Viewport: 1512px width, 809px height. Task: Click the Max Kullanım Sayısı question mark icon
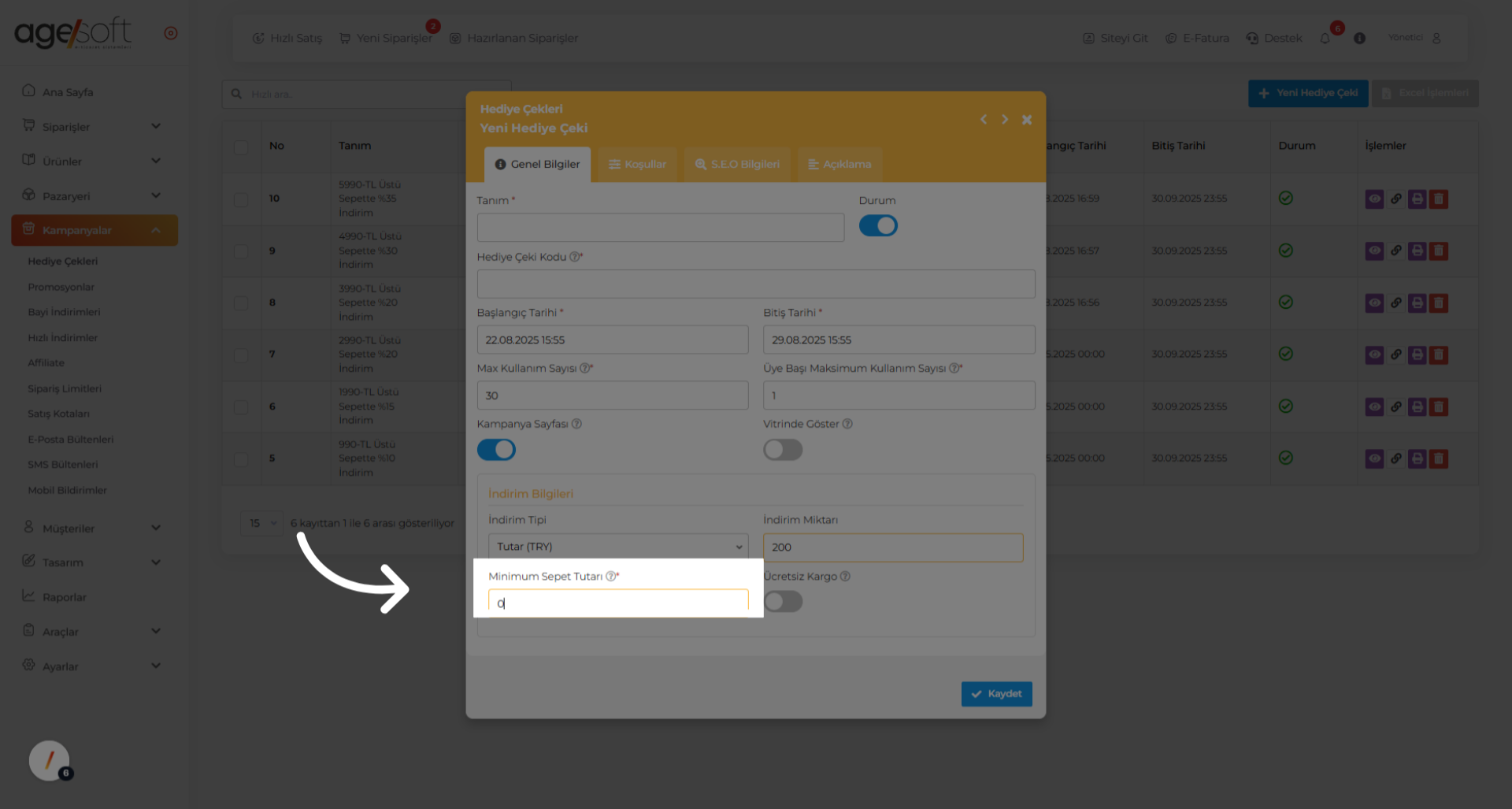pos(585,367)
